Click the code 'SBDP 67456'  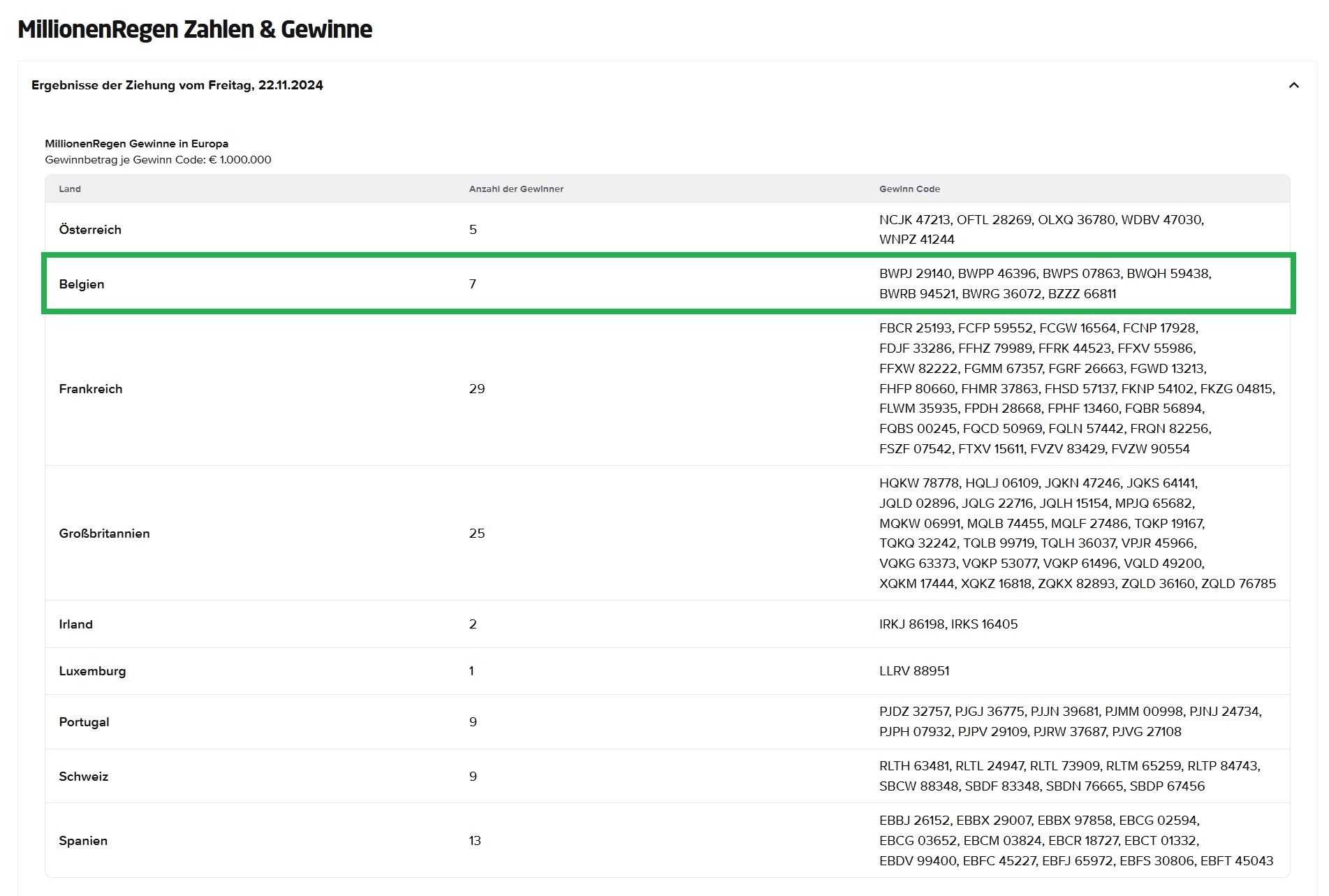tap(1168, 786)
